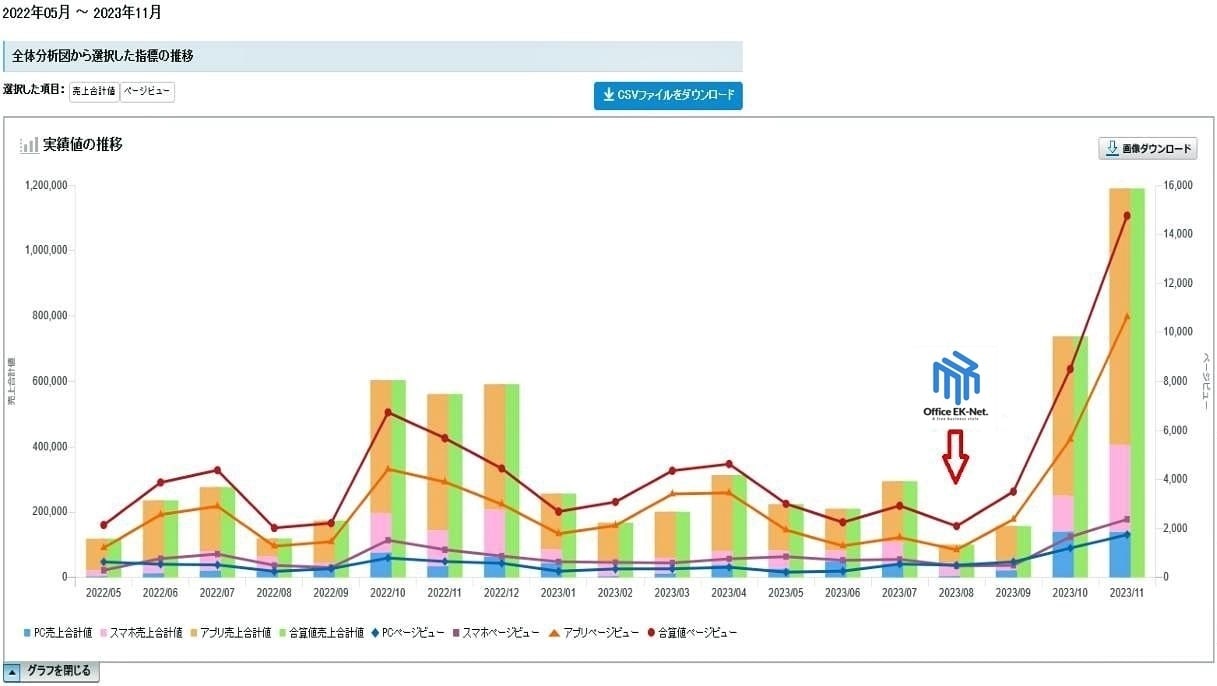Toggle 合算値ページビュー line in the legend
This screenshot has height=686, width=1217.
click(692, 633)
